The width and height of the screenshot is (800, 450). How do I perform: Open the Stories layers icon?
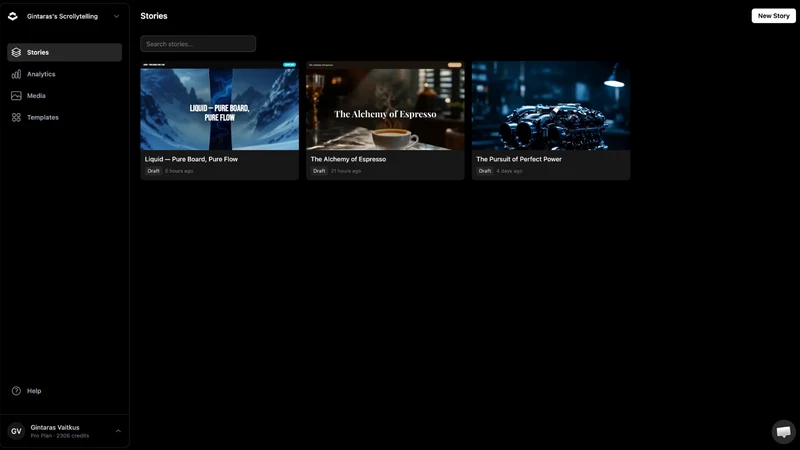coord(16,52)
